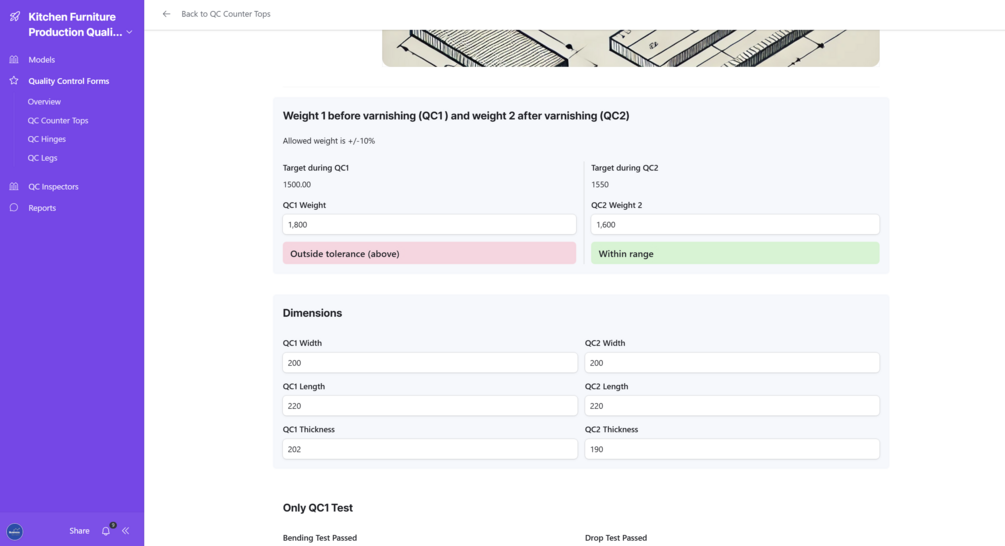The image size is (1005, 546).
Task: Click Back to QC Counter Tops link
Action: 225,14
